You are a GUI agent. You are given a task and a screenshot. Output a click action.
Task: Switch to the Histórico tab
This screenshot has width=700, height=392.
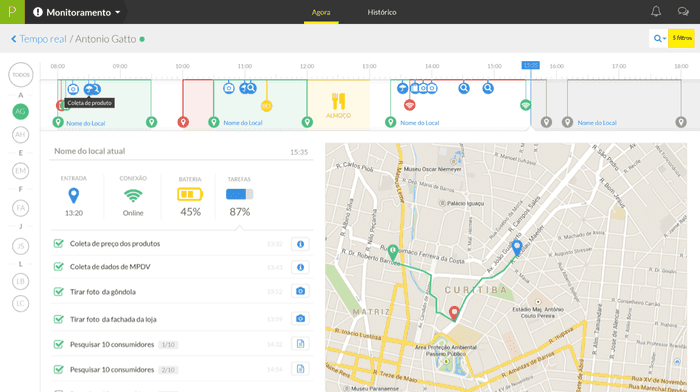[x=382, y=12]
